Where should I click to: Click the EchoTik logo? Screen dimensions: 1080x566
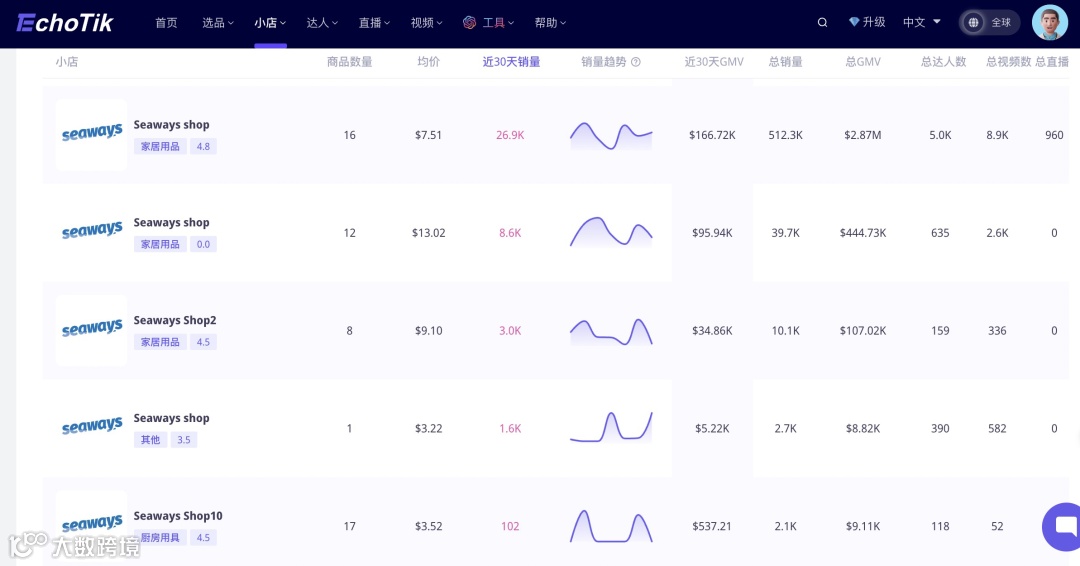(x=65, y=23)
